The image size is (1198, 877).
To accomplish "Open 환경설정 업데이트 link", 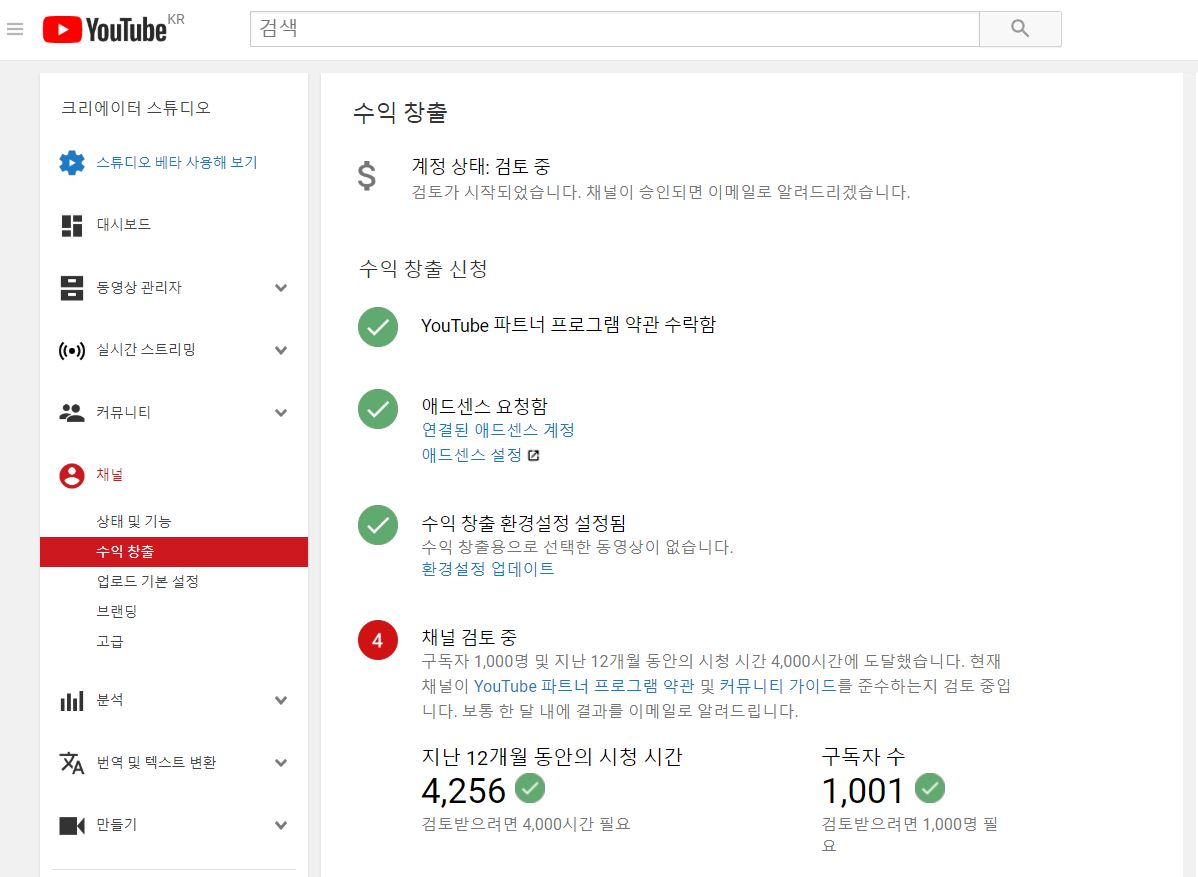I will pos(488,569).
